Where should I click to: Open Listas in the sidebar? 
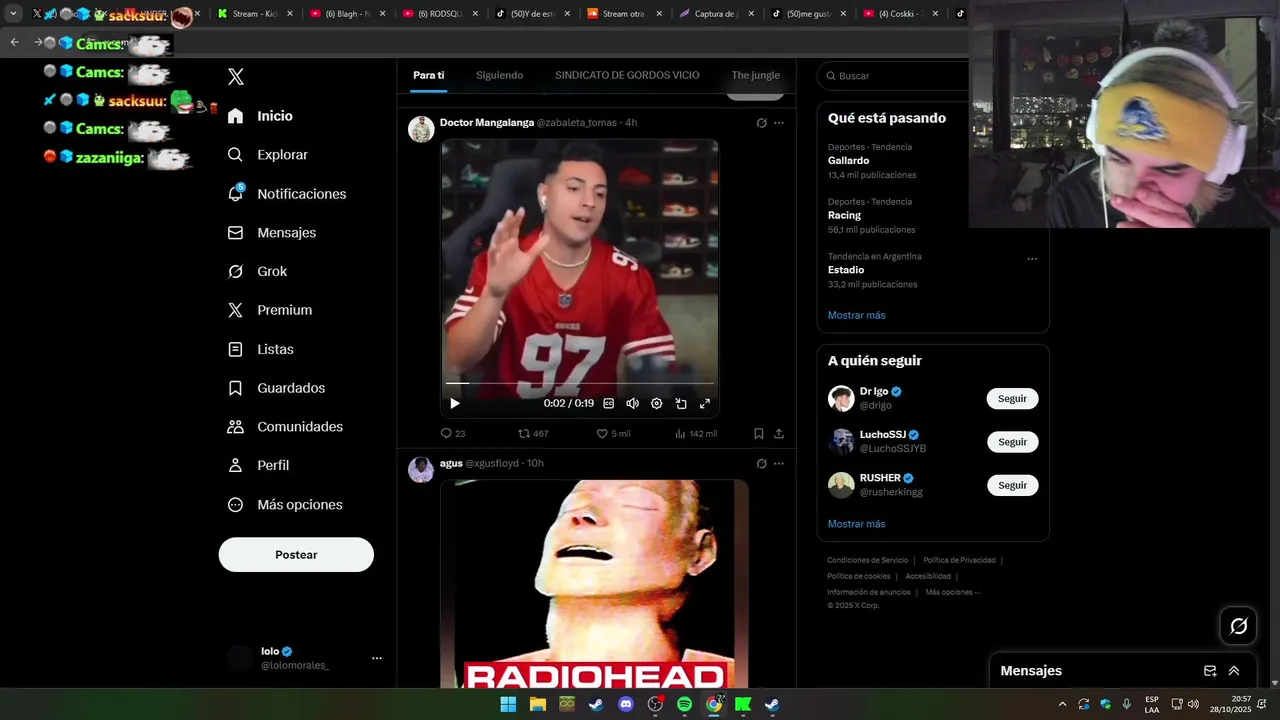(x=260, y=349)
